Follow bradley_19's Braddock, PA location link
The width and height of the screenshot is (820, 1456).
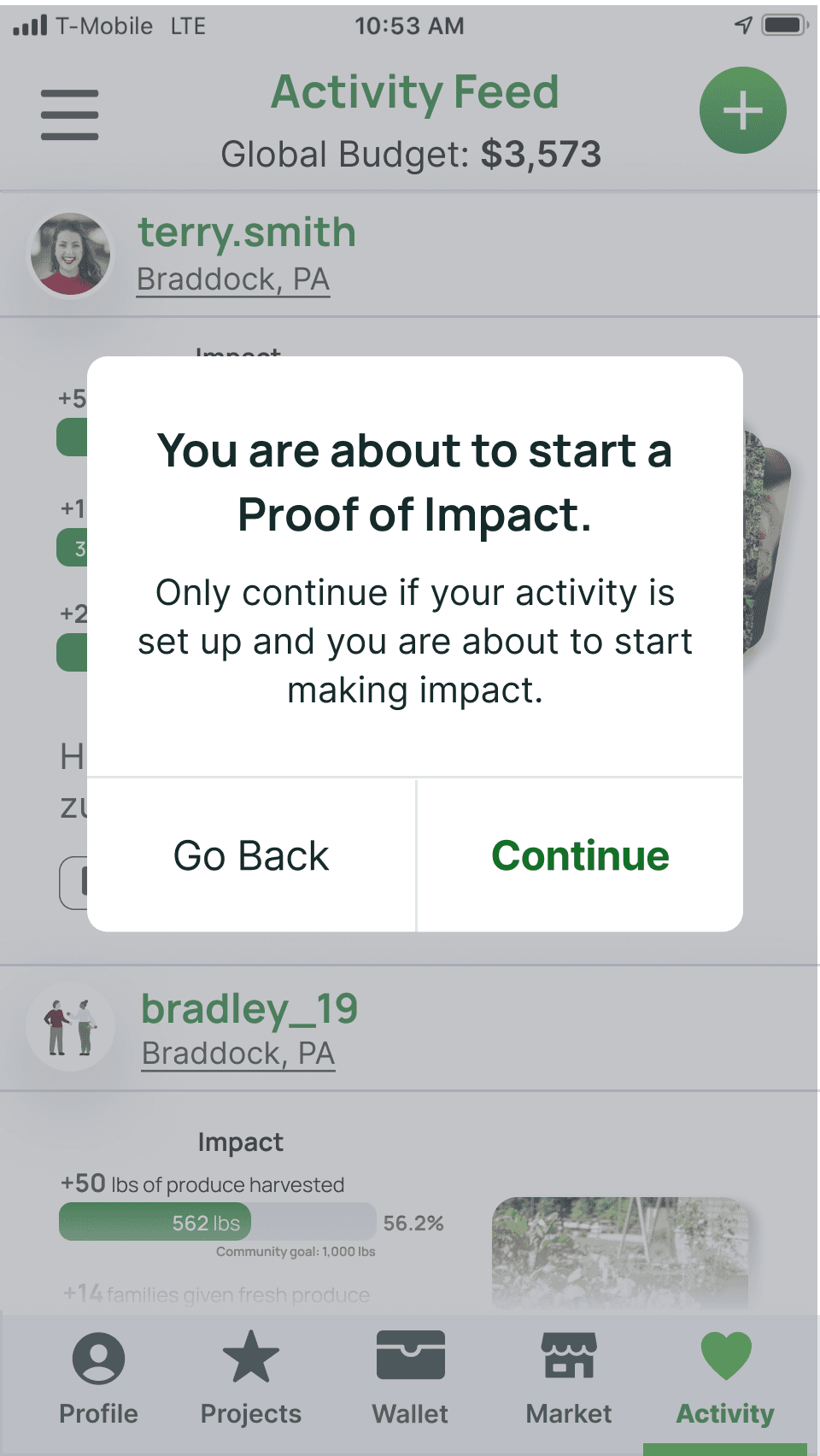click(x=238, y=1054)
